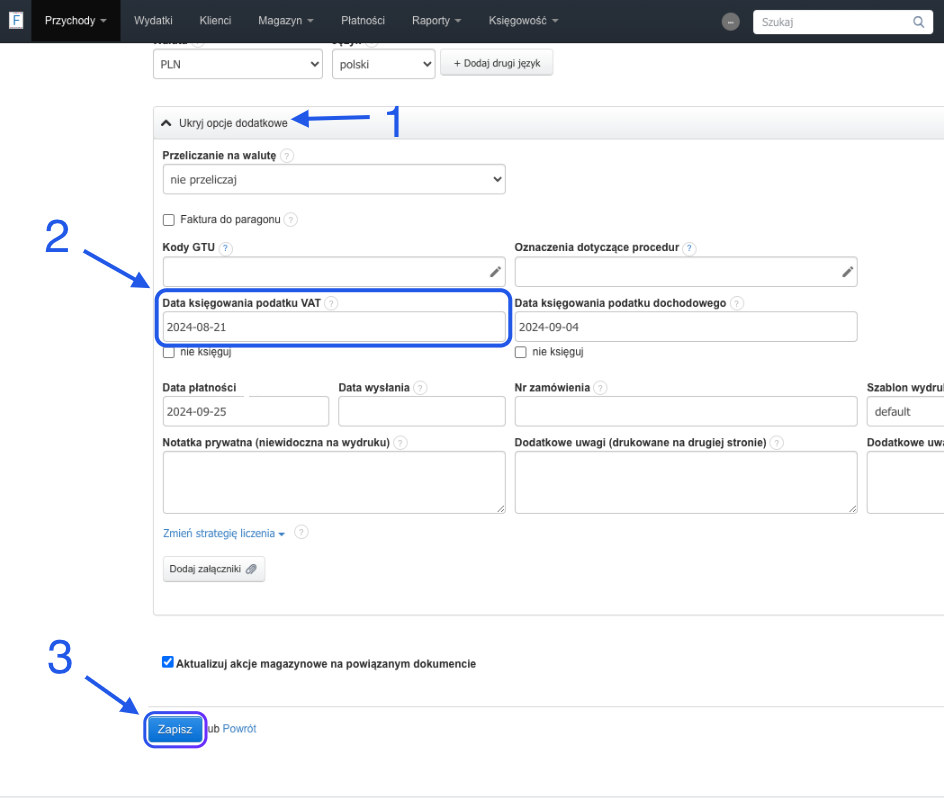Viewport: 944px width, 798px height.
Task: Click pencil icon in Kody GTU field
Action: (x=495, y=271)
